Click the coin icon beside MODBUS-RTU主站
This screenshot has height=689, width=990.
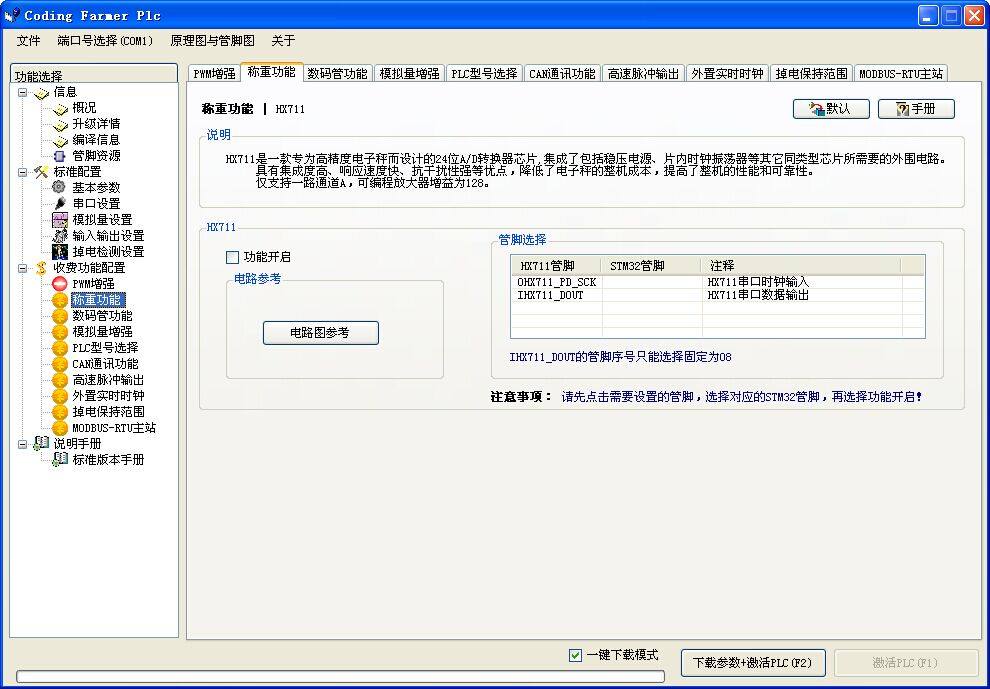(60, 428)
